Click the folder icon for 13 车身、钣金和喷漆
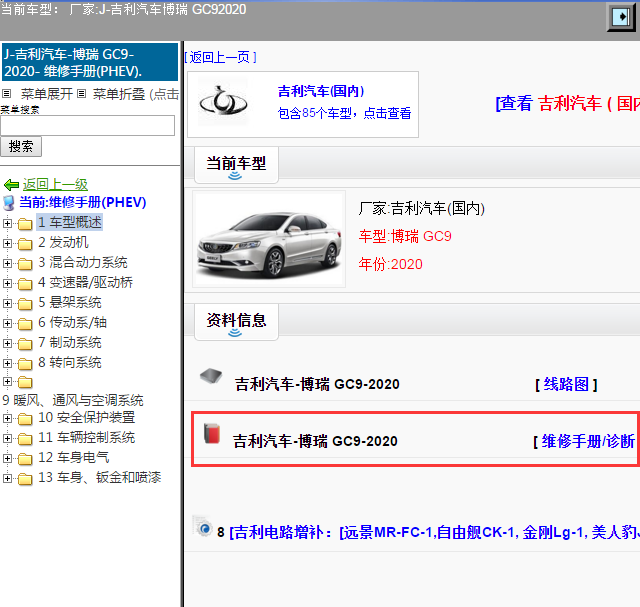This screenshot has height=607, width=640. coord(25,479)
